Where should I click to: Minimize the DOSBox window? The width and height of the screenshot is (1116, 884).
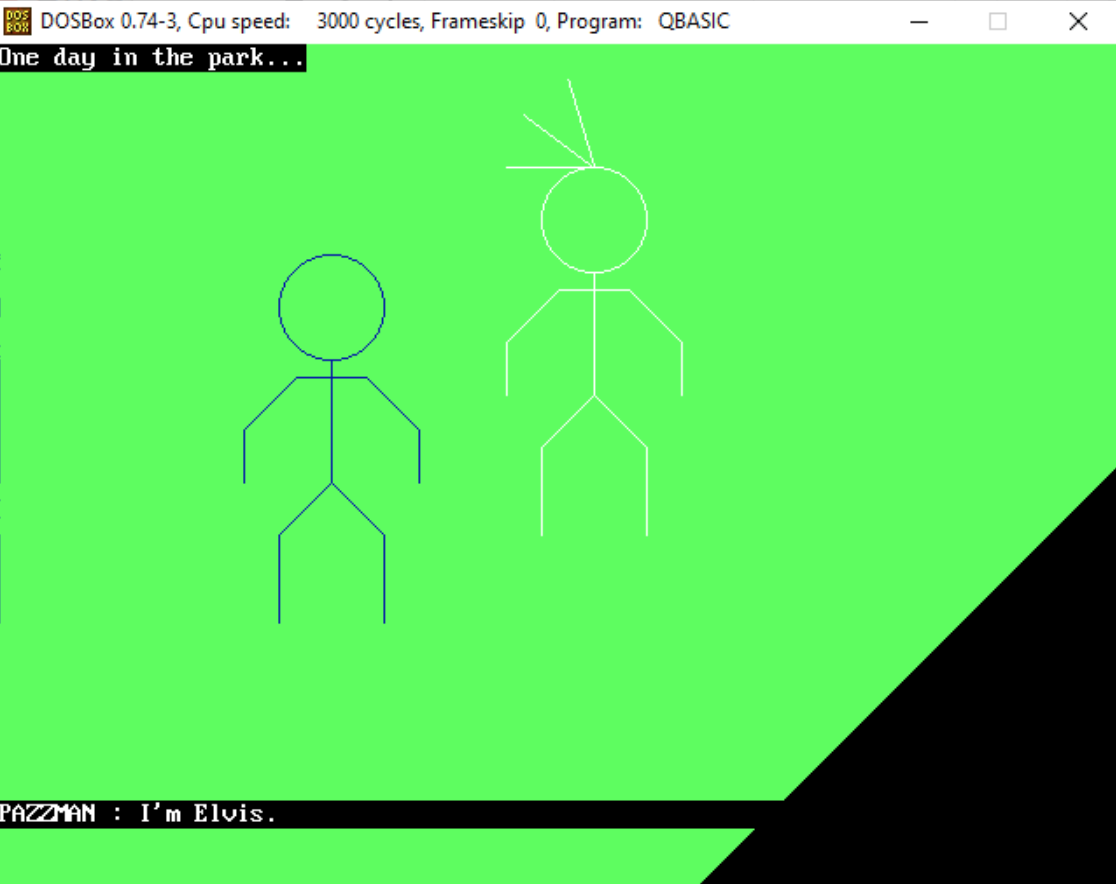click(919, 21)
